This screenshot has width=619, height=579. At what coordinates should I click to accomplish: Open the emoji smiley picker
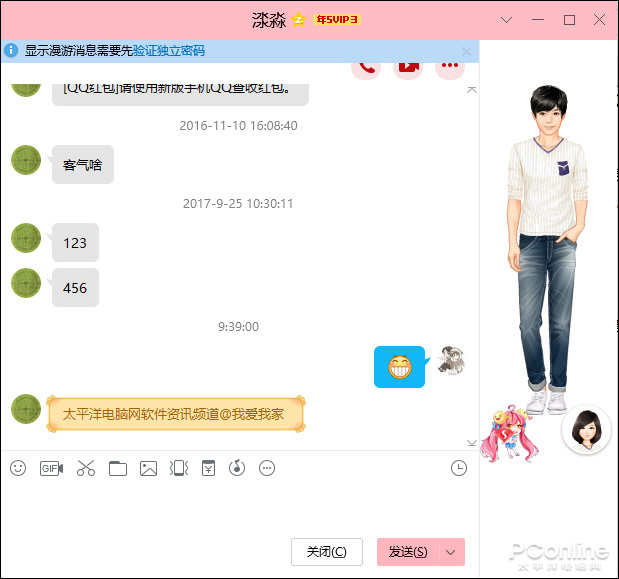(18, 468)
